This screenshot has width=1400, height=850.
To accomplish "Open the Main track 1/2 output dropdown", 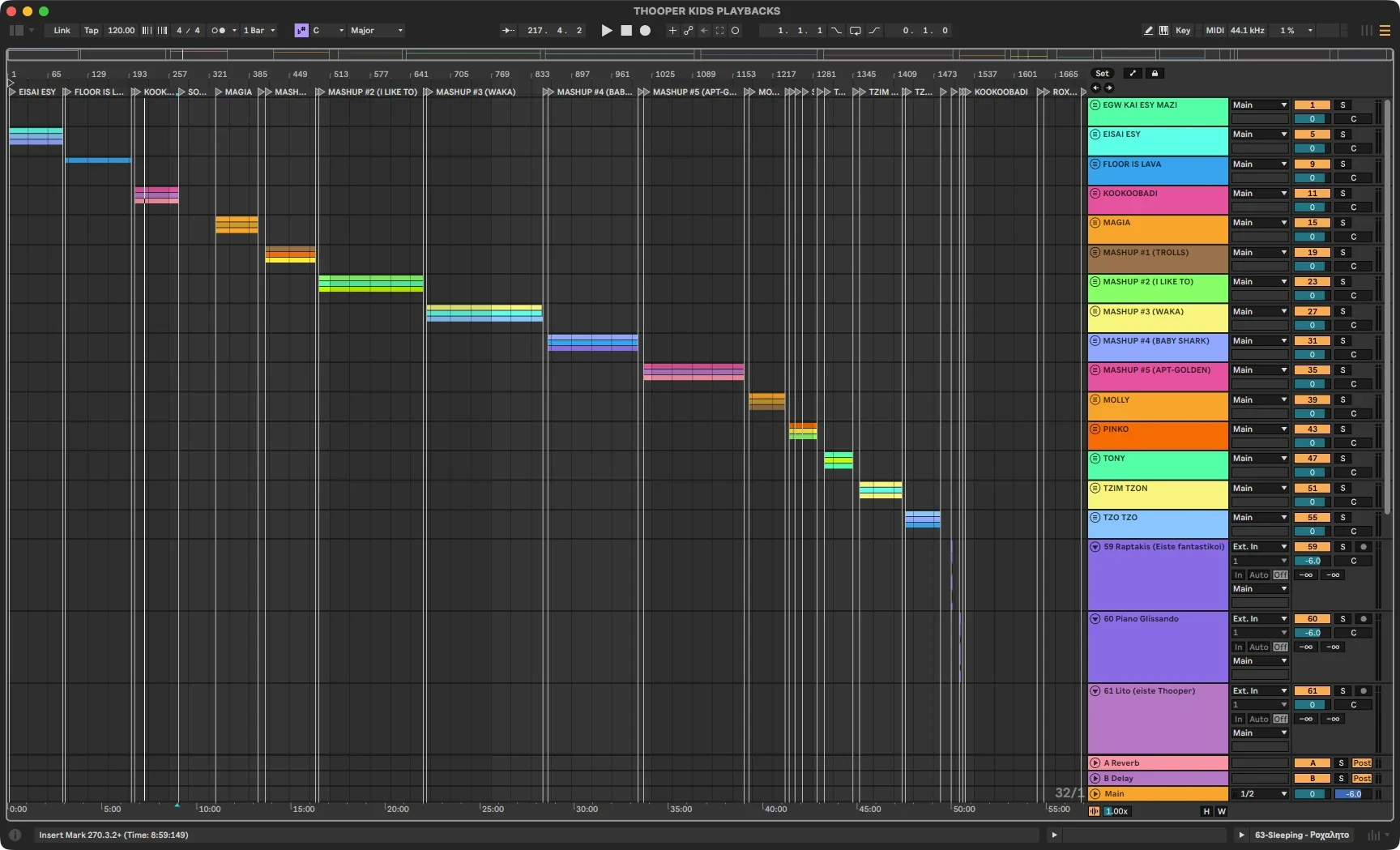I will click(x=1260, y=794).
